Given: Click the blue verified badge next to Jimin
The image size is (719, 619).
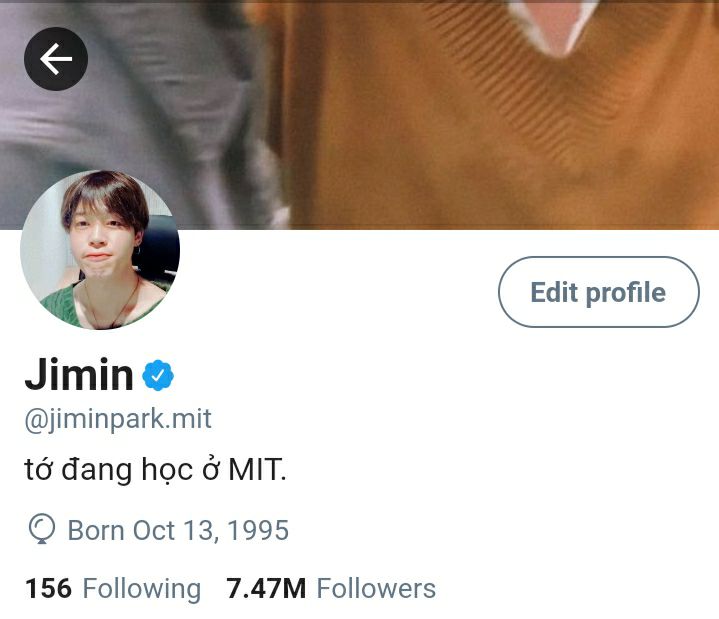Looking at the screenshot, I should point(158,376).
